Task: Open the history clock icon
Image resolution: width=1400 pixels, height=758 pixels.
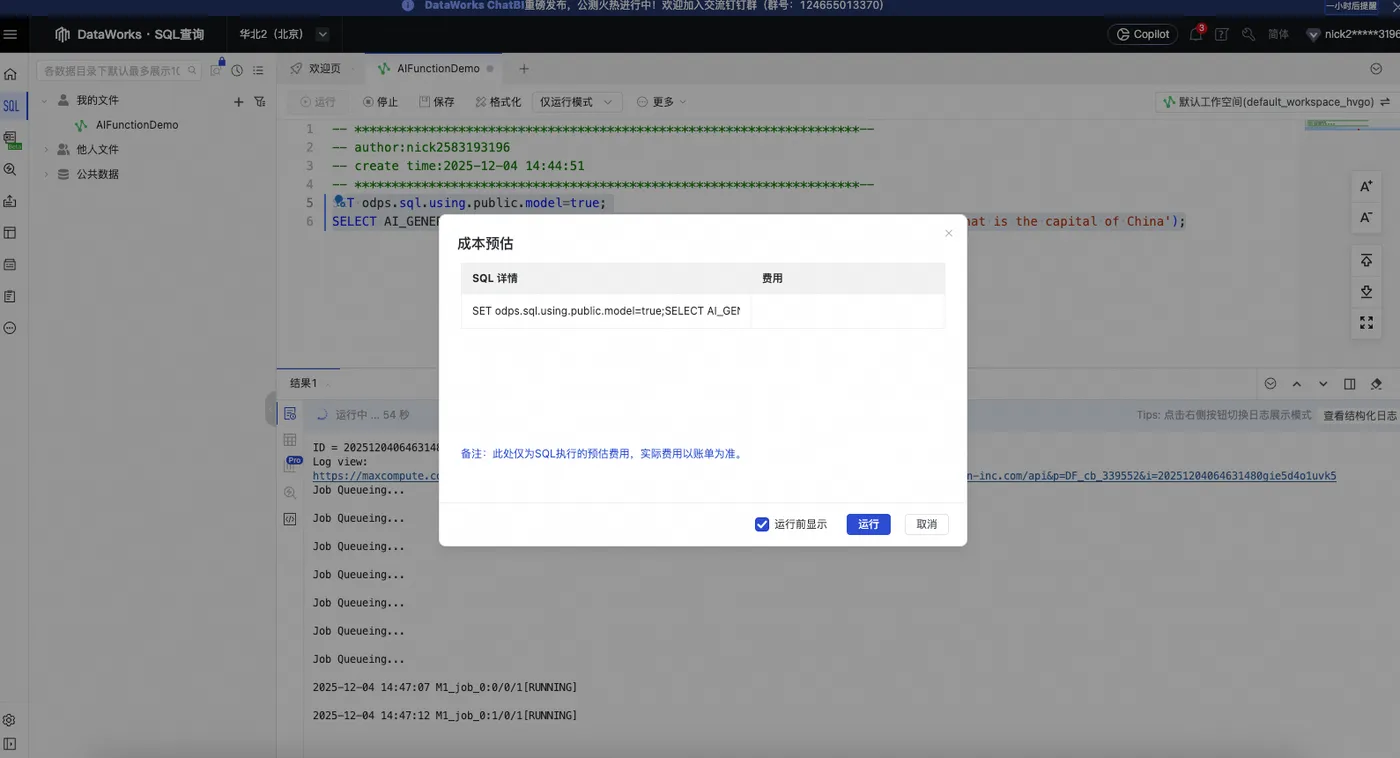Action: [237, 70]
